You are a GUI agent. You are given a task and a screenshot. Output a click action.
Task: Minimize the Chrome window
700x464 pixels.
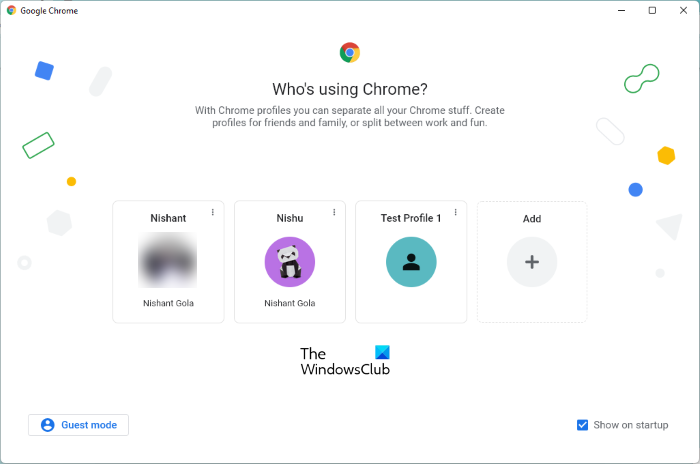click(x=623, y=10)
